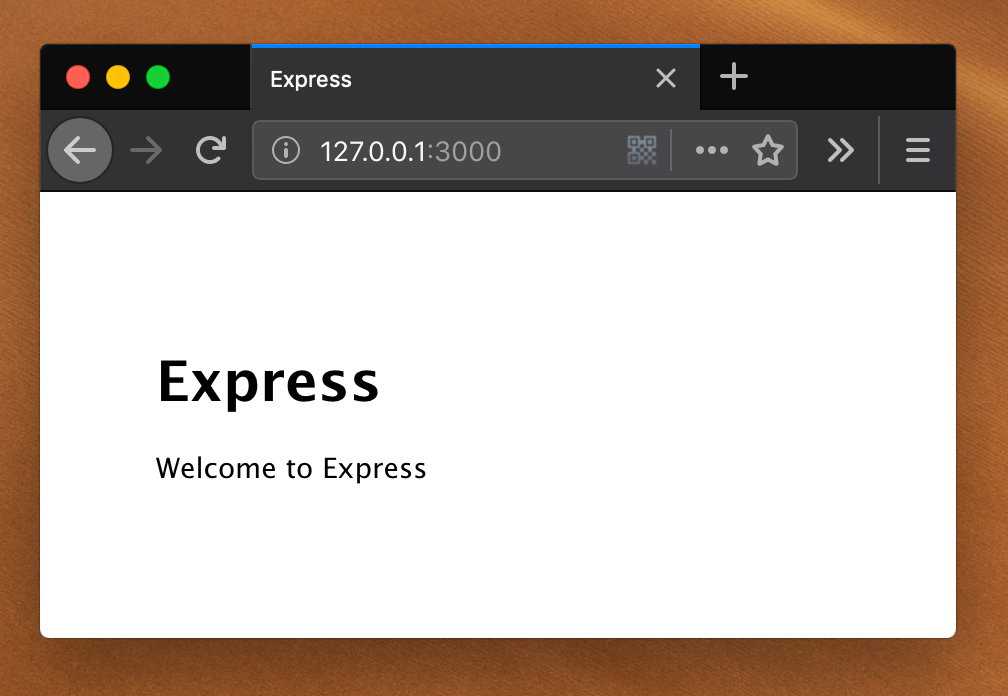Go back using the back arrow

click(80, 150)
